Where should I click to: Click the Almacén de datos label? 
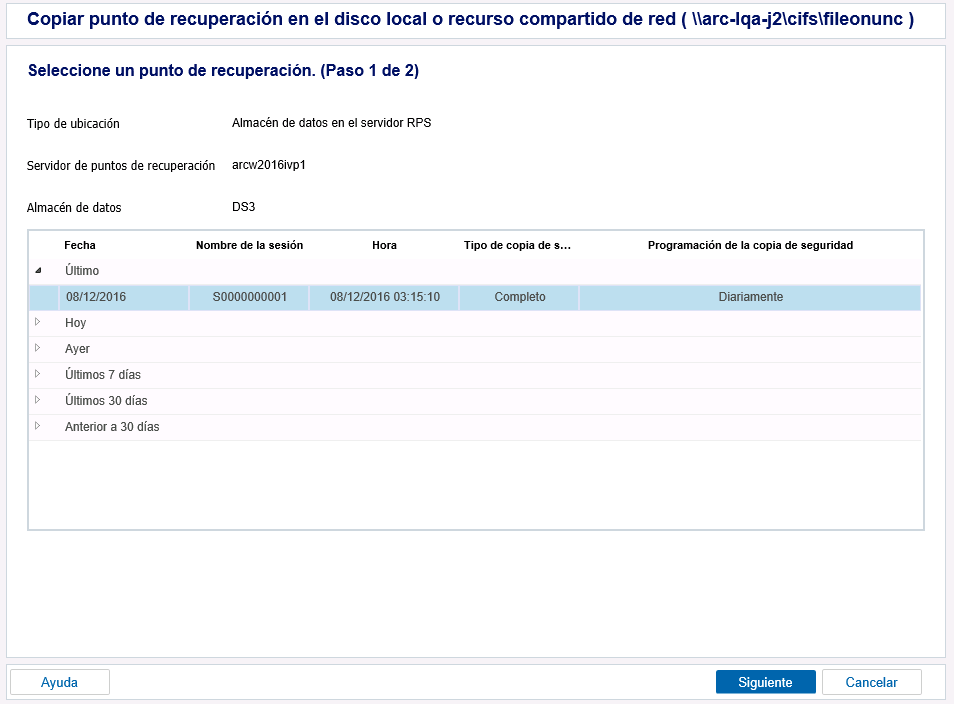click(74, 207)
